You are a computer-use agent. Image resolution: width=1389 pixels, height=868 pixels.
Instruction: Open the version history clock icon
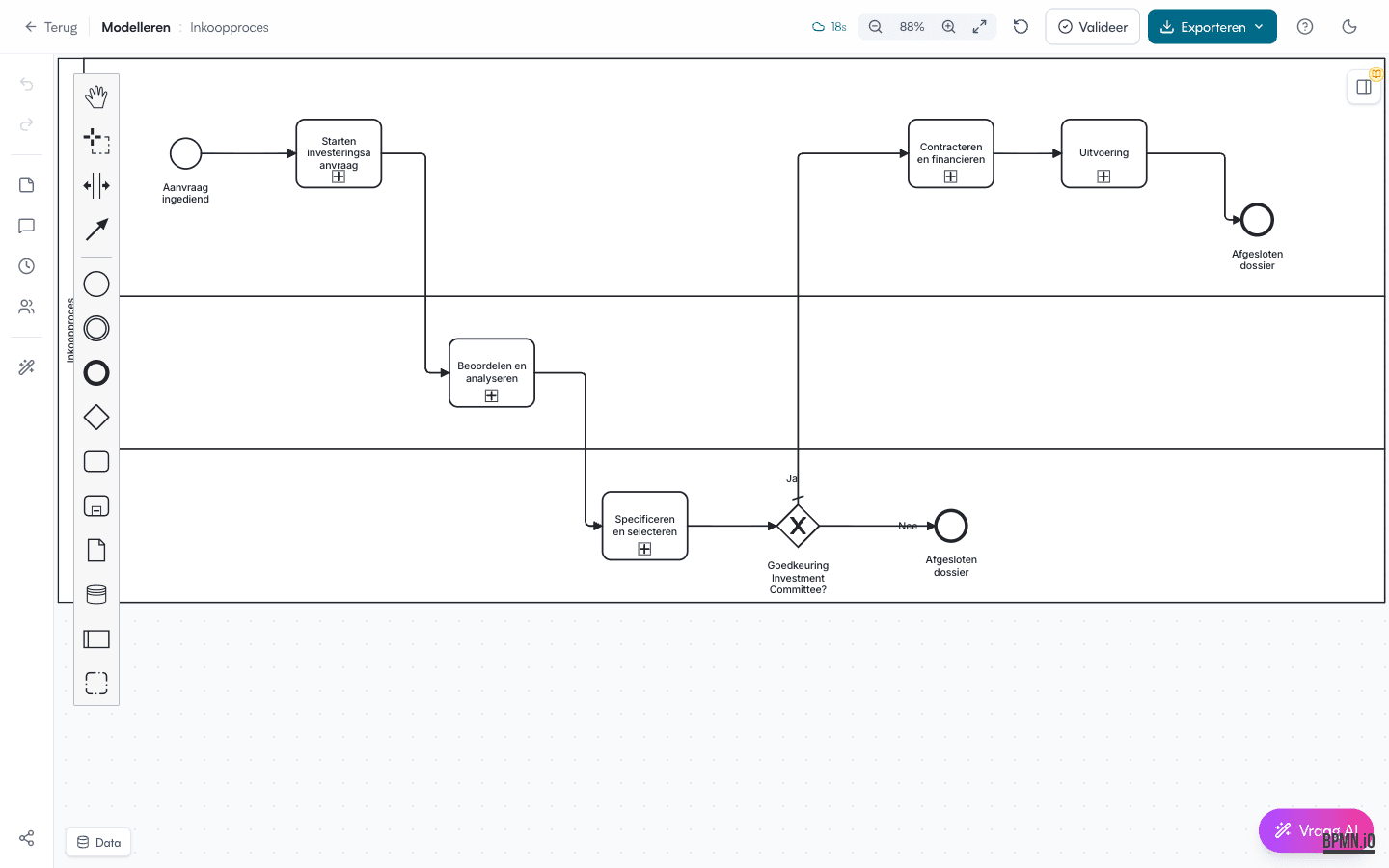(x=26, y=266)
